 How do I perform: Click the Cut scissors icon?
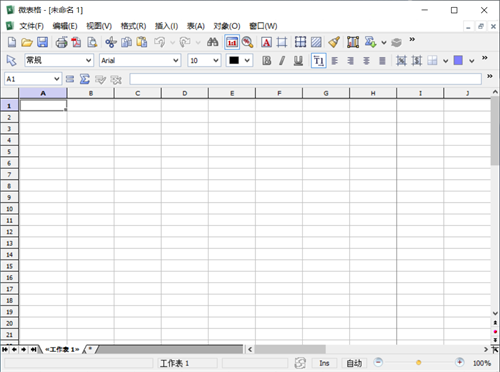[111, 42]
